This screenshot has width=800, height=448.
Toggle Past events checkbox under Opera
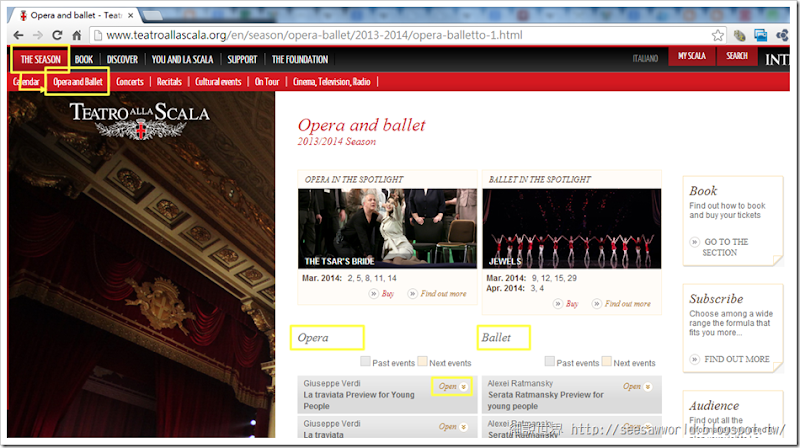365,361
